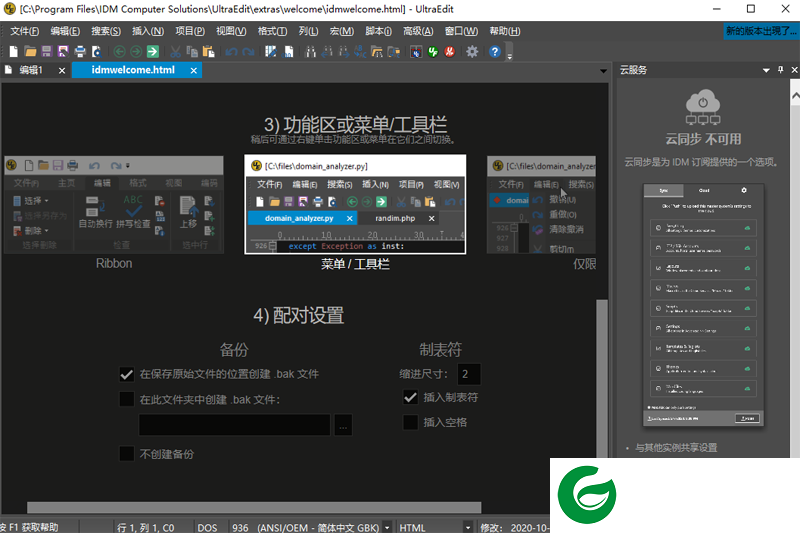Click the cloud panel scroll-up arrow
Image resolution: width=800 pixels, height=533 pixels.
click(795, 96)
